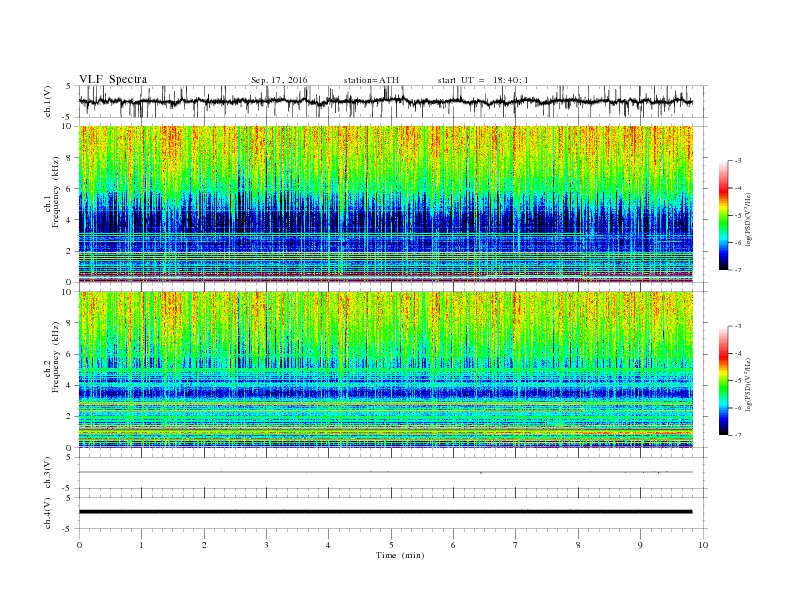Click the "VLF Spectra" plot title
792x612 pixels.
[113, 79]
